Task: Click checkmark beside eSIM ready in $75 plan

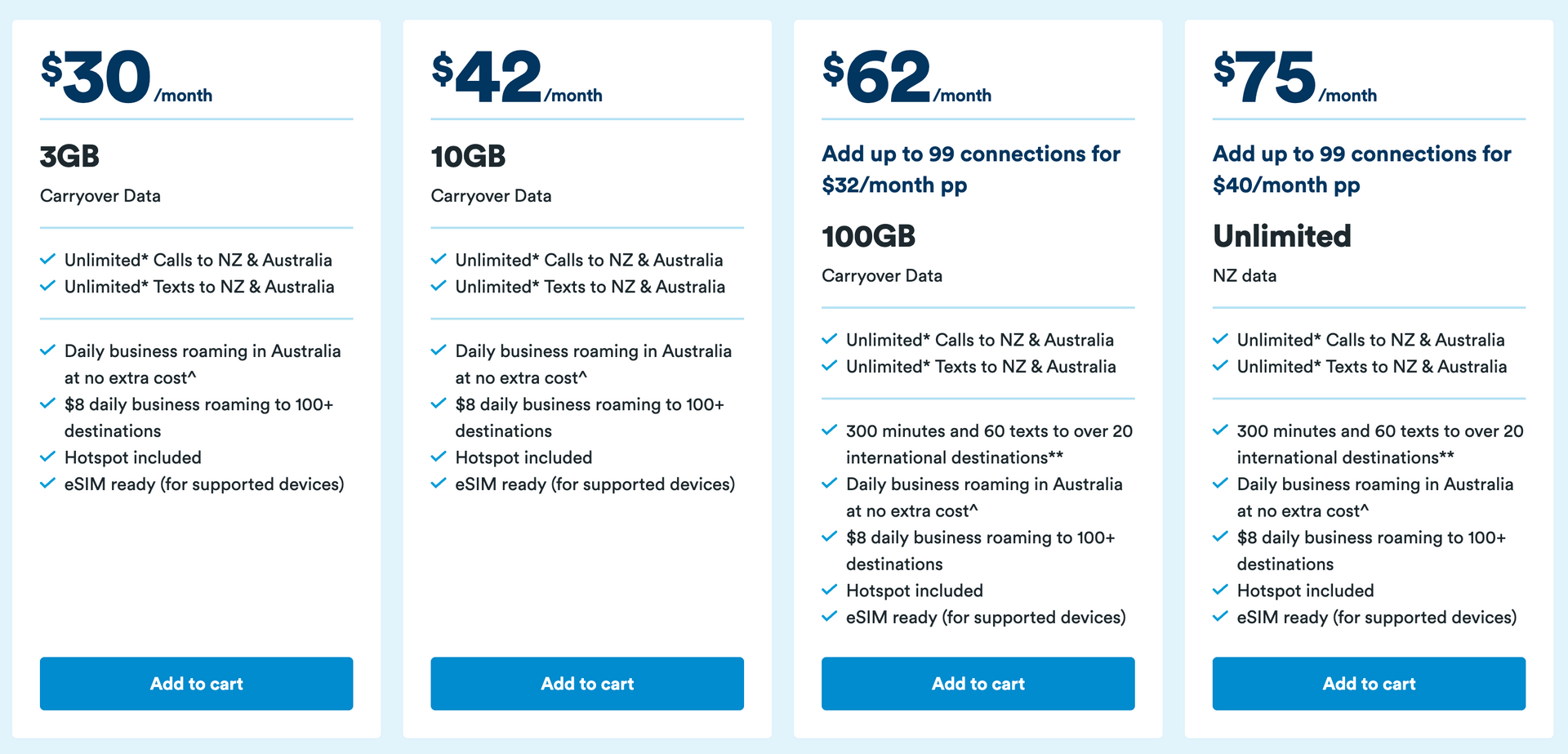Action: point(1220,617)
